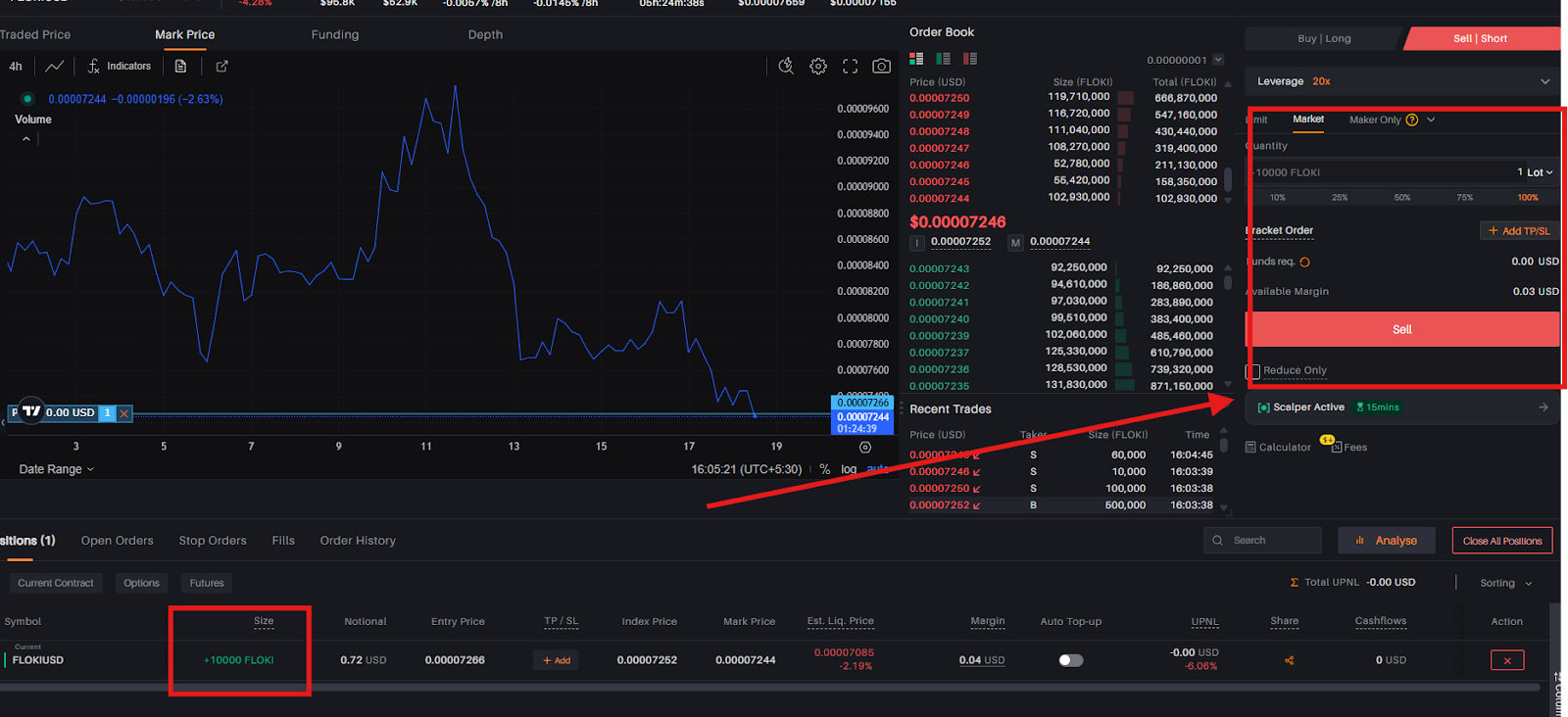
Task: Filter positions by Options
Action: point(141,583)
